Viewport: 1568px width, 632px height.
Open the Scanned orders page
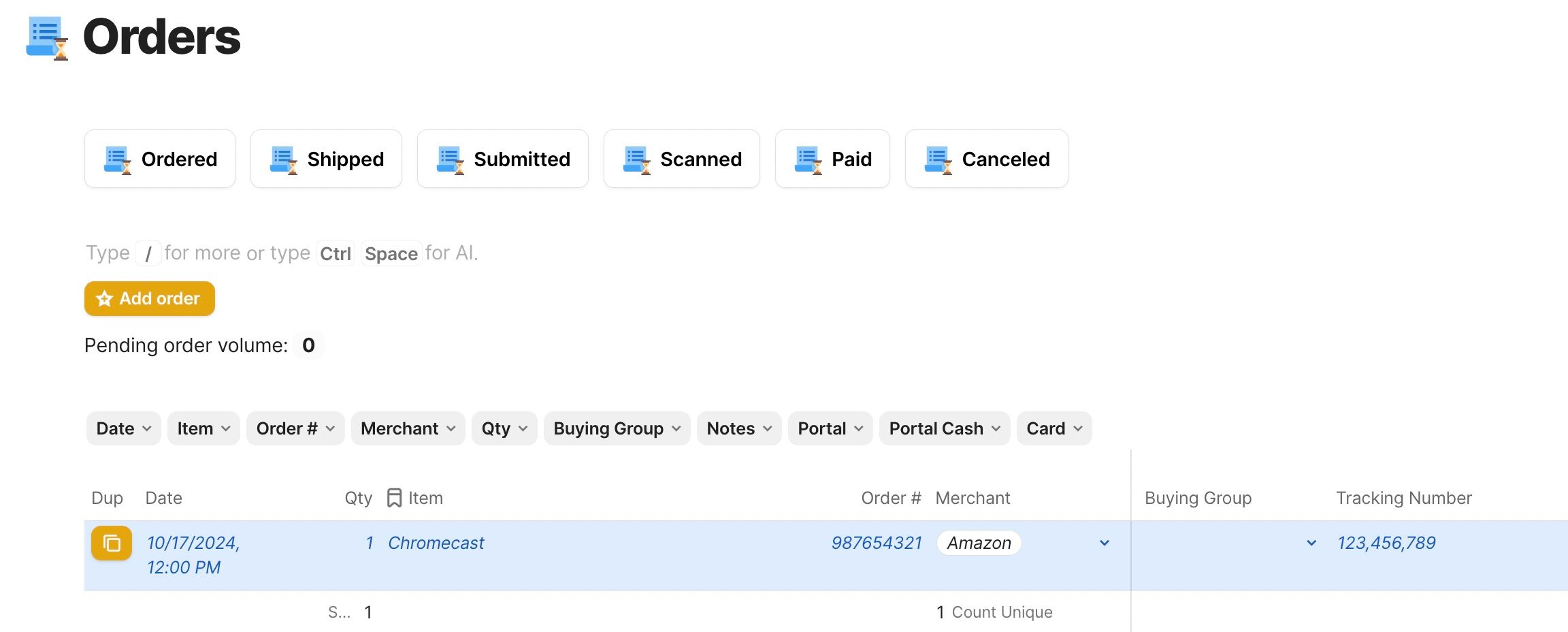[x=682, y=159]
